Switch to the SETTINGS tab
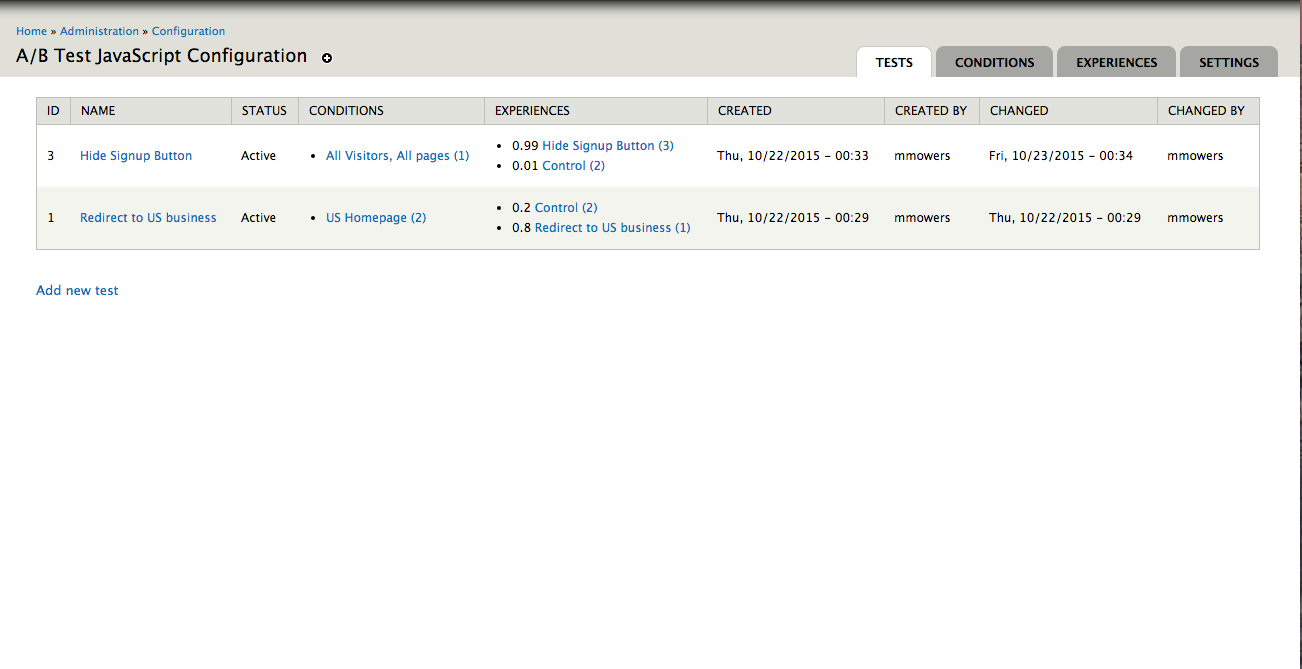1302x669 pixels. (x=1228, y=62)
